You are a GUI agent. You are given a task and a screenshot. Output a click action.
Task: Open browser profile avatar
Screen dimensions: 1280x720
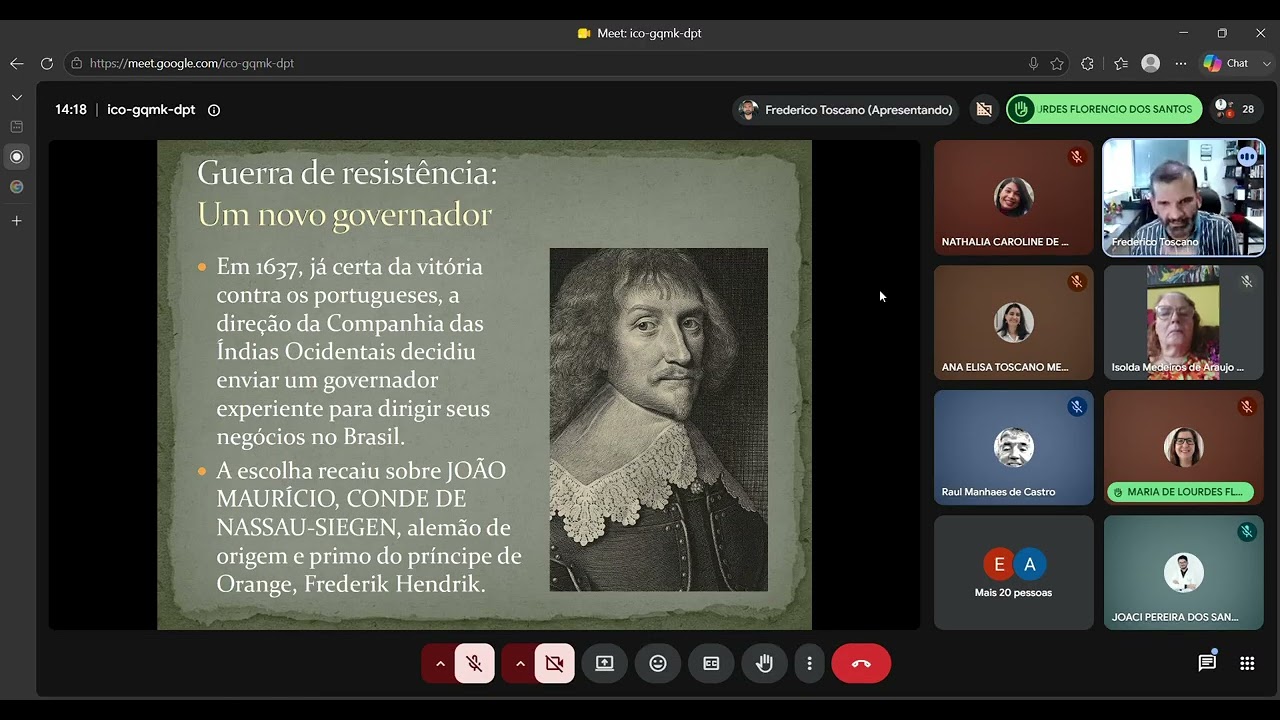(1151, 63)
